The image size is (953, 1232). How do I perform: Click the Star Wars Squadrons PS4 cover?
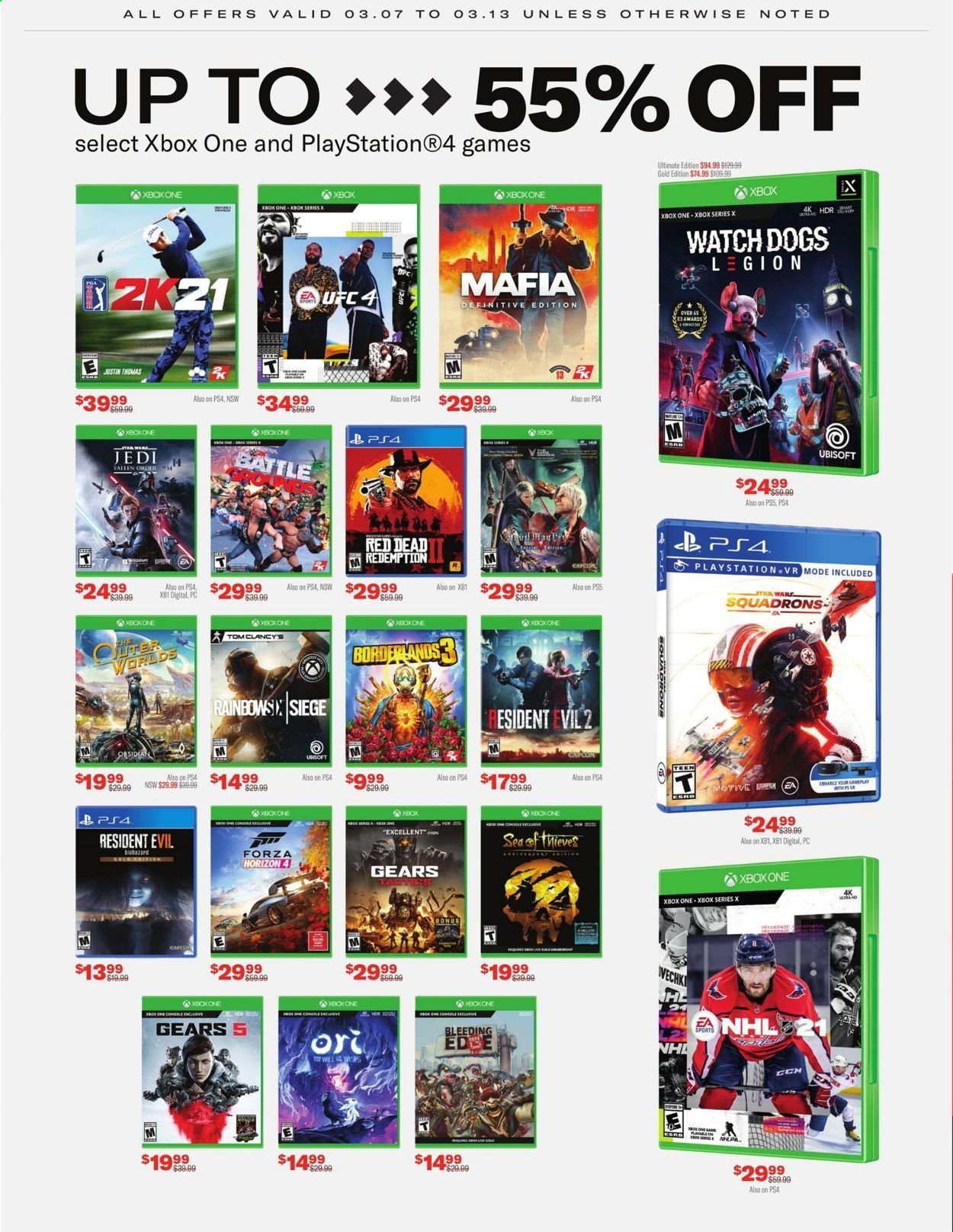click(x=768, y=666)
